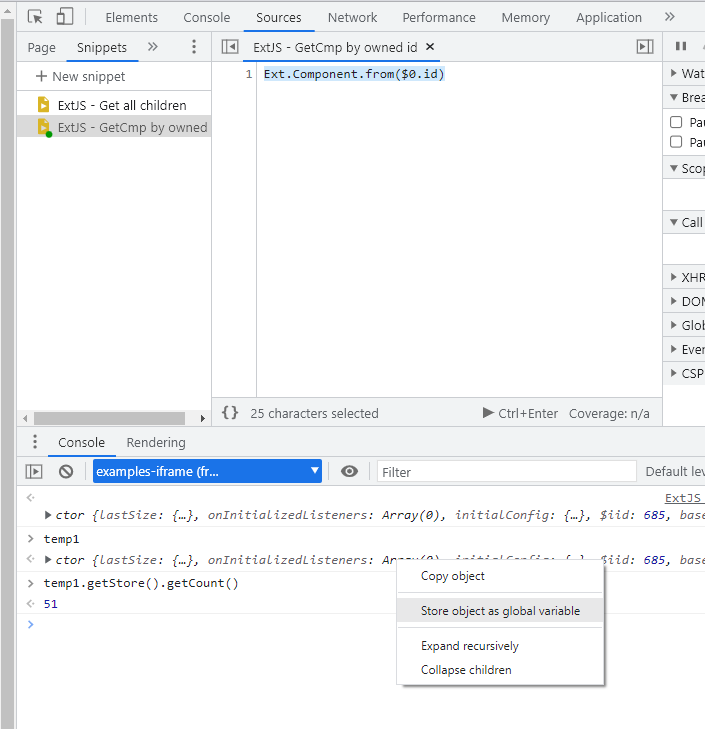
Task: Run snippet with Ctrl+Enter button
Action: pyautogui.click(x=520, y=413)
